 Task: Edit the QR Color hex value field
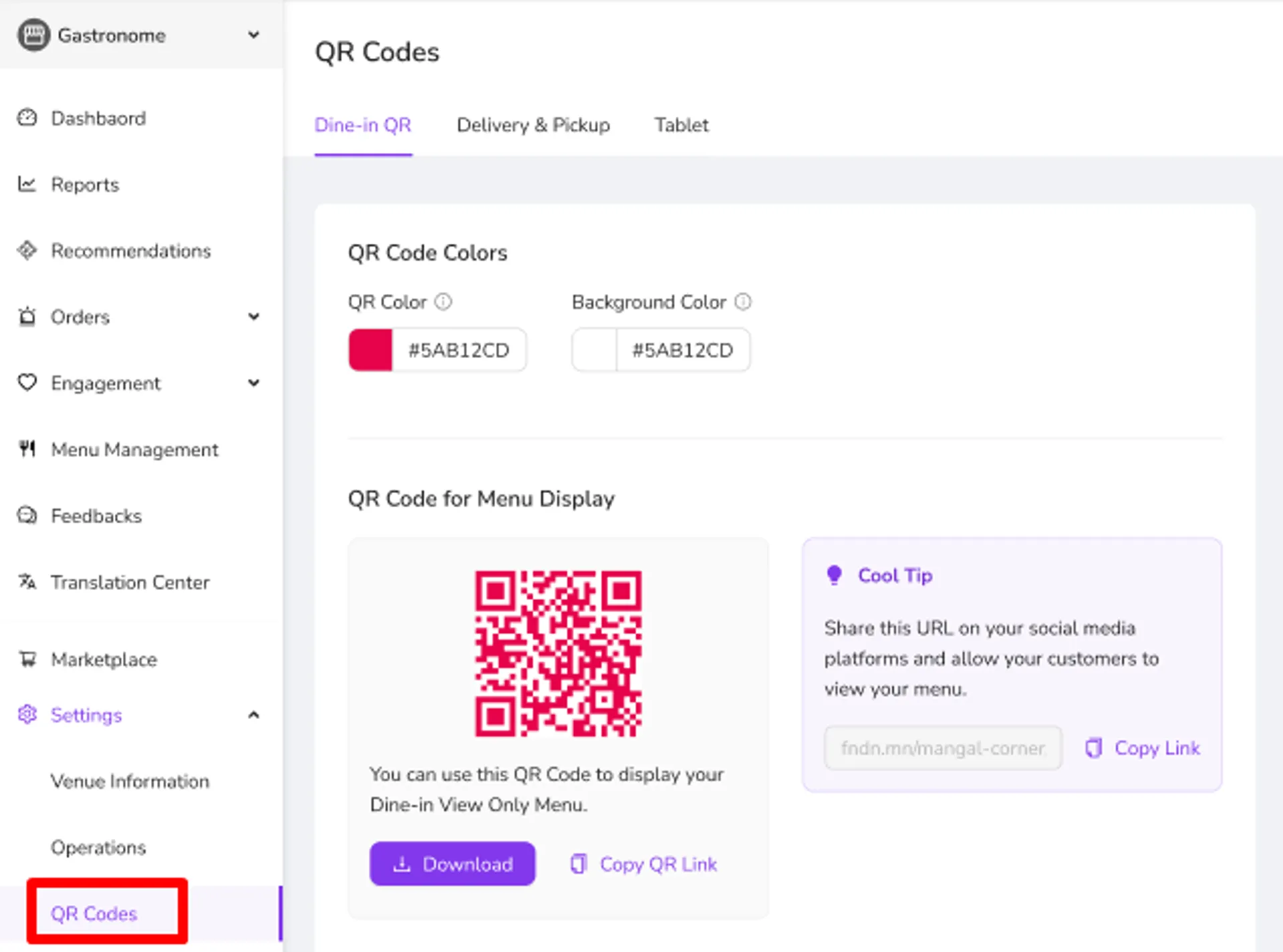(459, 349)
